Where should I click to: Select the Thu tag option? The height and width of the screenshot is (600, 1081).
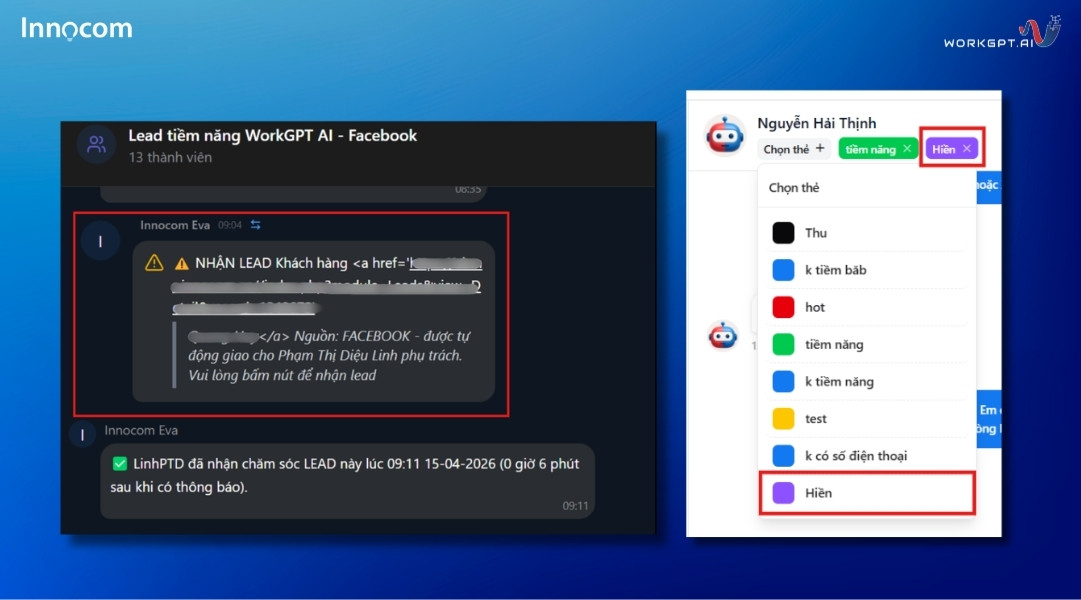867,232
